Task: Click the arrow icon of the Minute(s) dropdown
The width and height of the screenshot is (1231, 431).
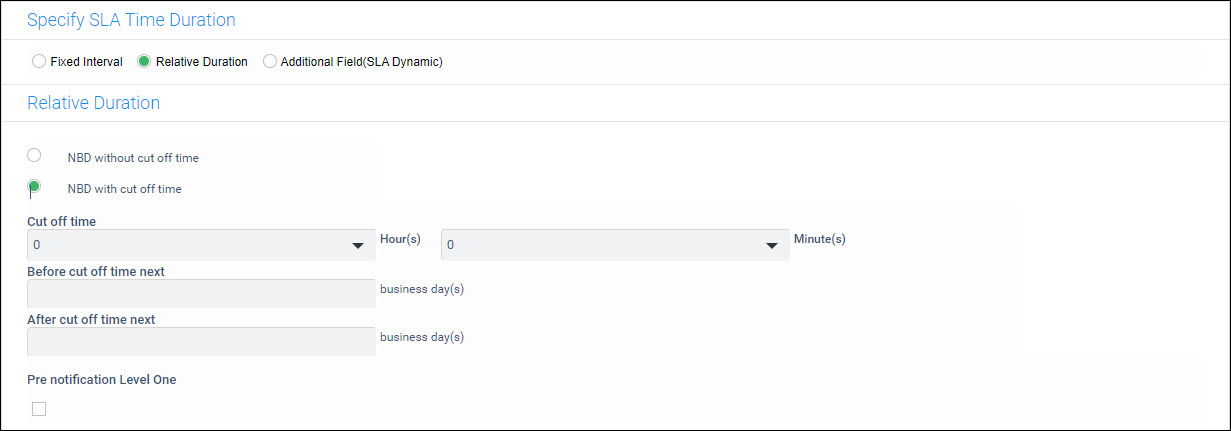Action: (771, 246)
